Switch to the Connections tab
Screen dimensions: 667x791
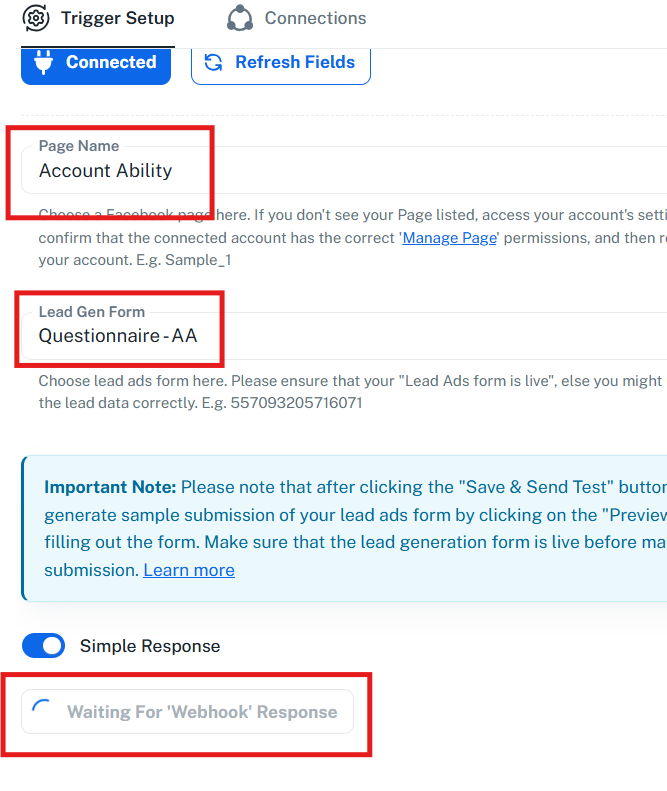coord(296,18)
